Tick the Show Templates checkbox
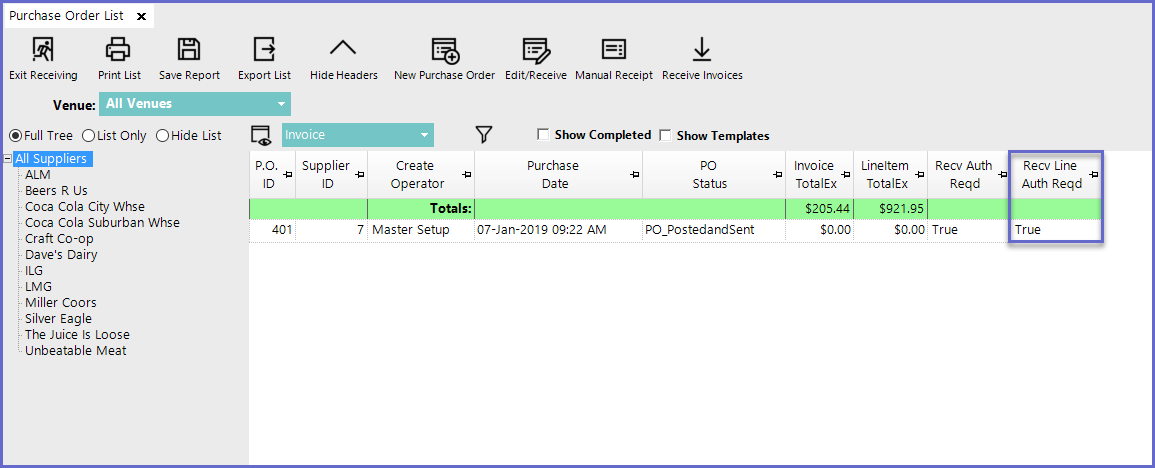Screen dimensions: 1155x468 (665, 135)
